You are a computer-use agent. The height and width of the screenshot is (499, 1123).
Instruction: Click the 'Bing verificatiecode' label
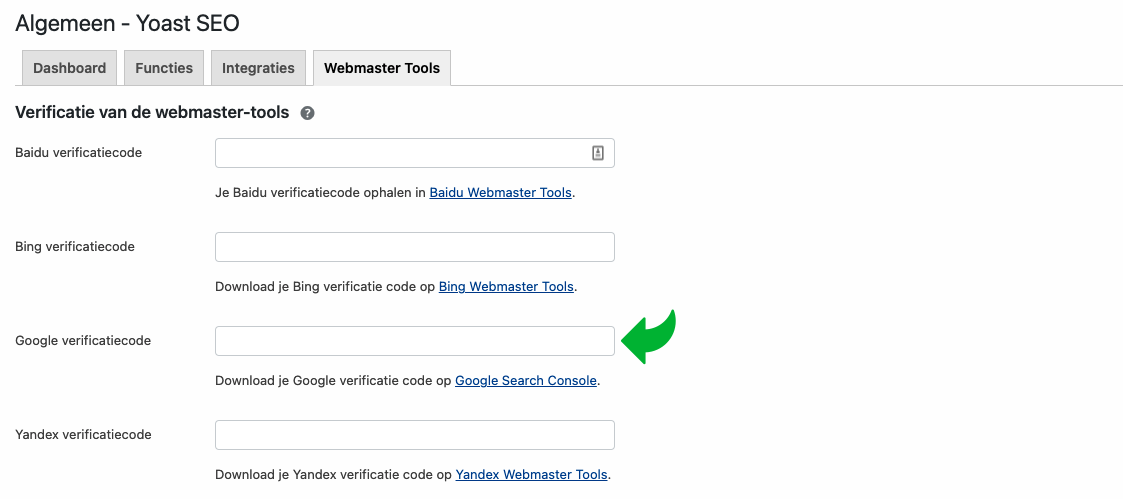75,246
